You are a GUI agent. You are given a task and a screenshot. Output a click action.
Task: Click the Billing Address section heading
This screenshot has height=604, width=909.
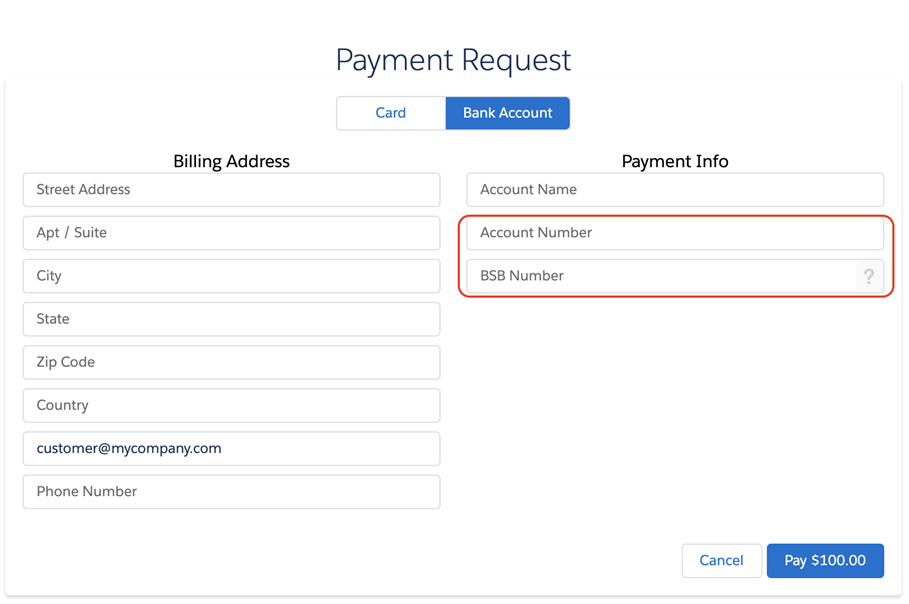coord(231,161)
